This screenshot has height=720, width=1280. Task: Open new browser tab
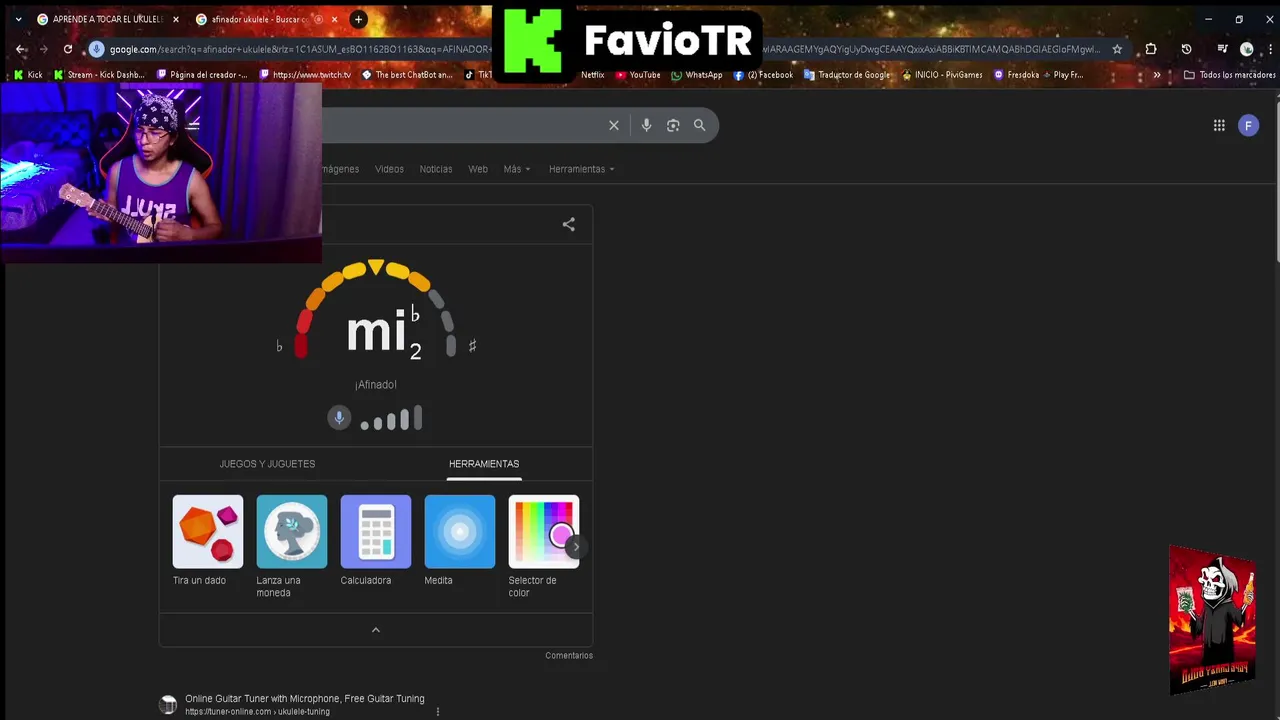358,19
